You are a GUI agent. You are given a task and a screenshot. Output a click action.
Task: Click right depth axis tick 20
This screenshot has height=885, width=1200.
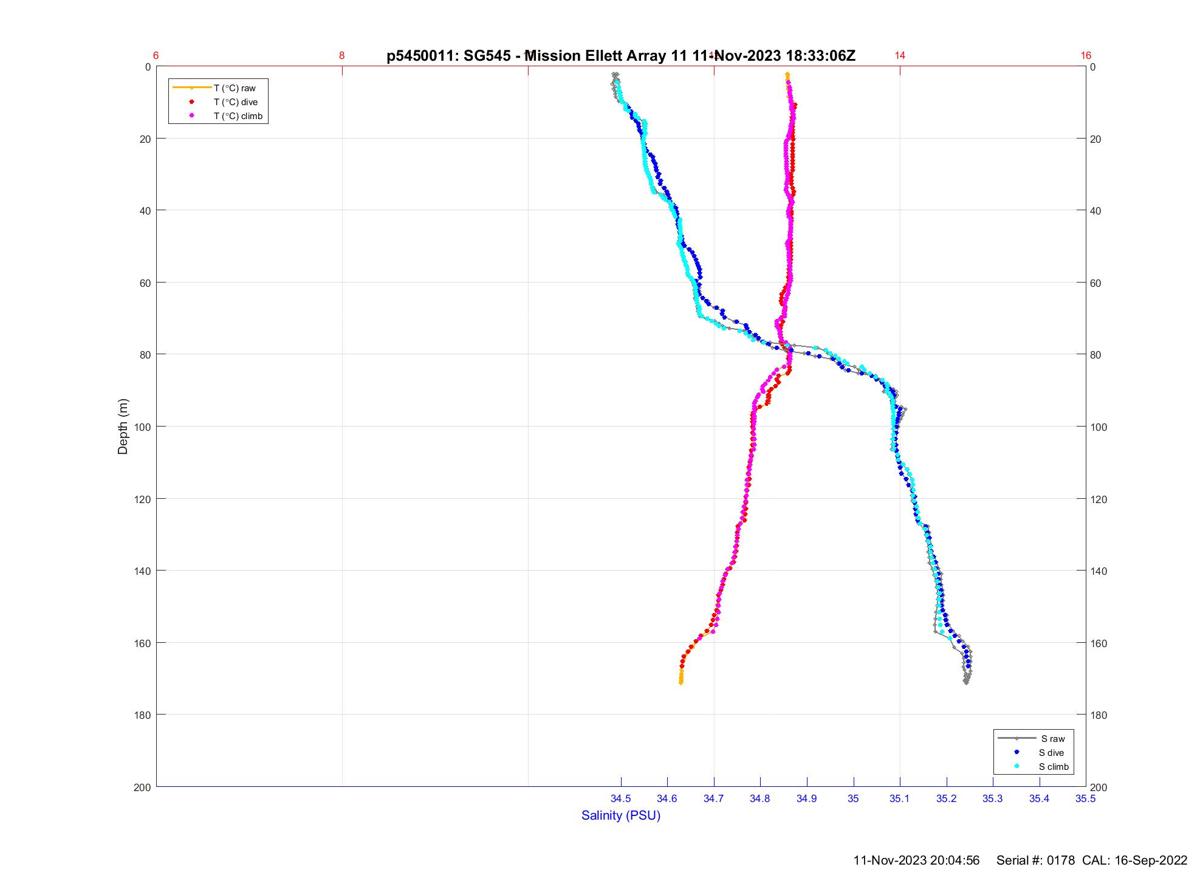[1098, 139]
